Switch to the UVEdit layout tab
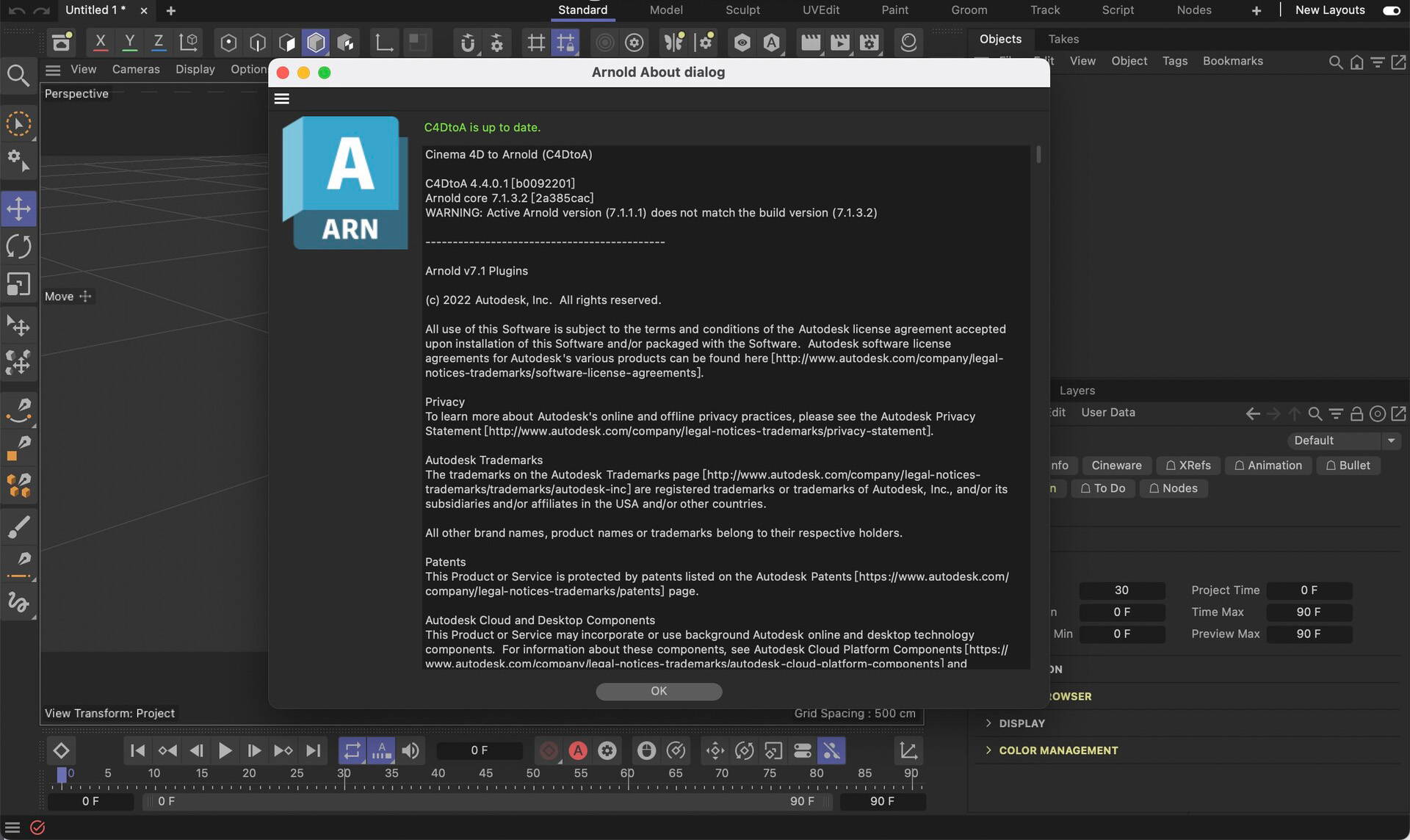The height and width of the screenshot is (840, 1410). pos(821,10)
